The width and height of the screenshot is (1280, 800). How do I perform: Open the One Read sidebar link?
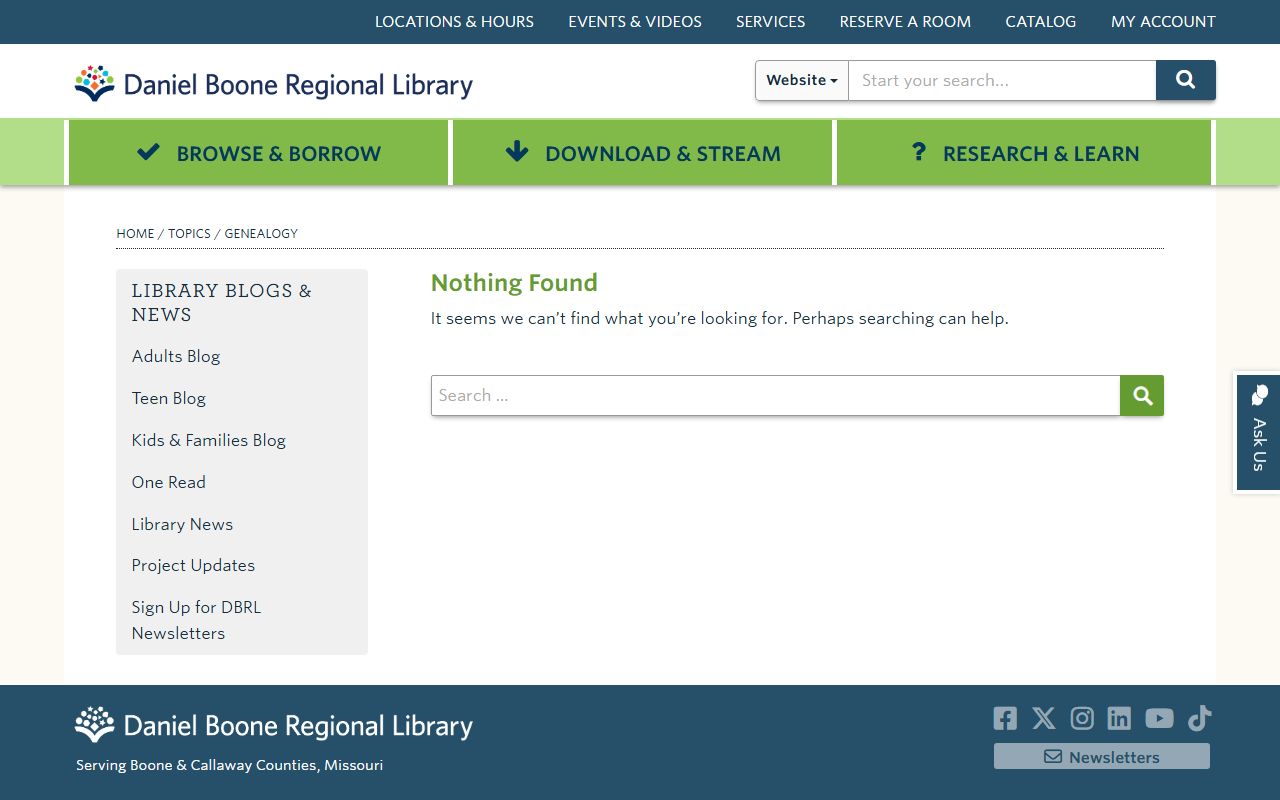point(169,482)
